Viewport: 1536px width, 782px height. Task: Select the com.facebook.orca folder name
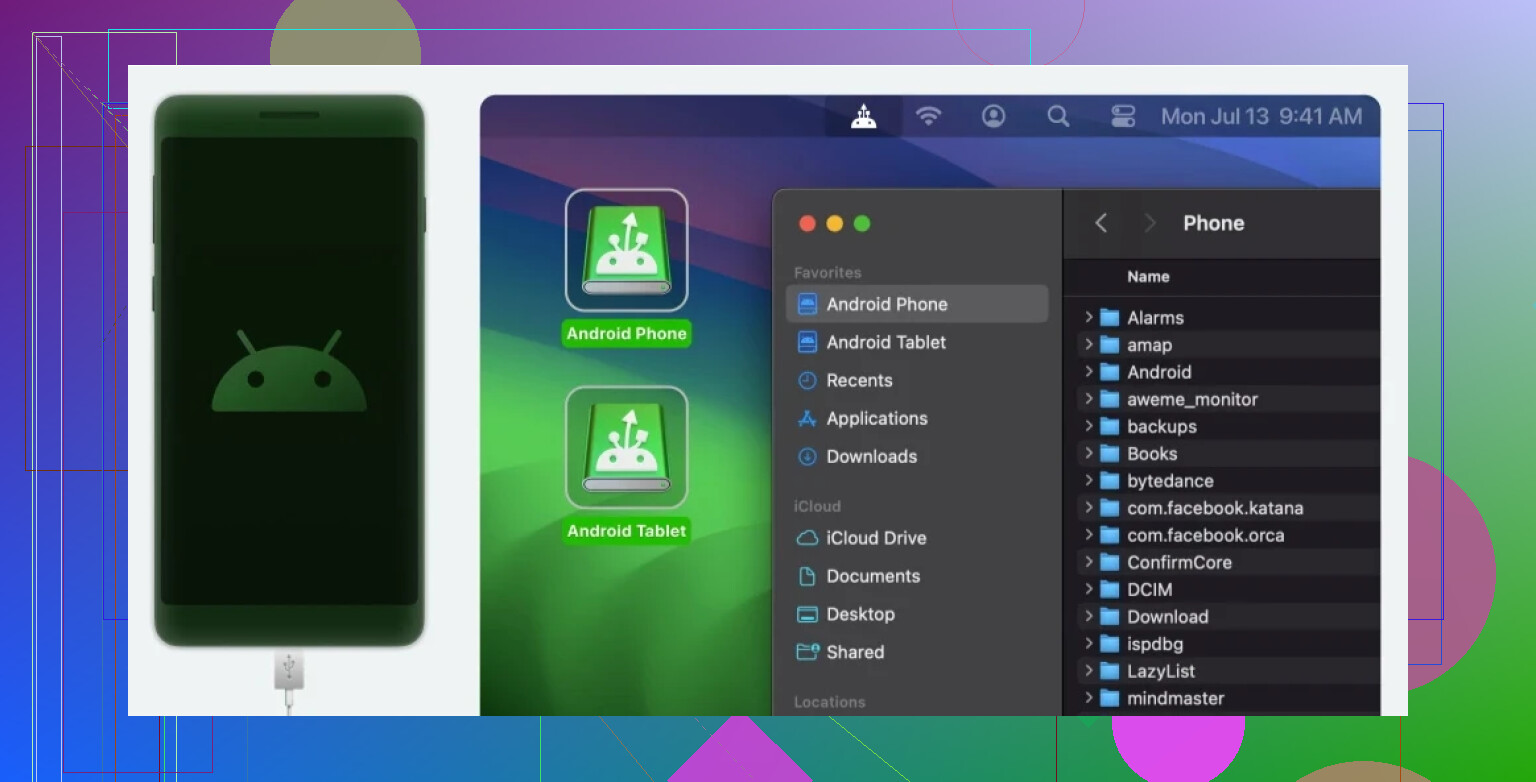[1206, 535]
